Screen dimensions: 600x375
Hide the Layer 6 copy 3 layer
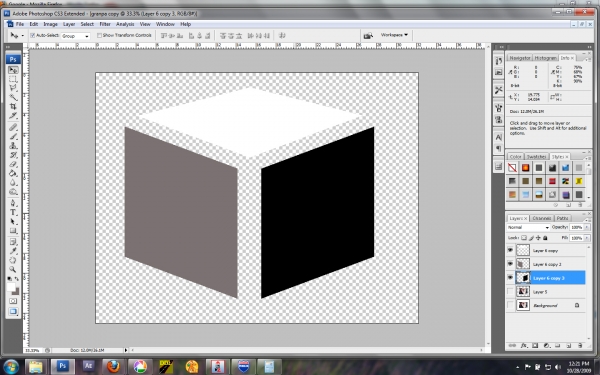click(510, 277)
